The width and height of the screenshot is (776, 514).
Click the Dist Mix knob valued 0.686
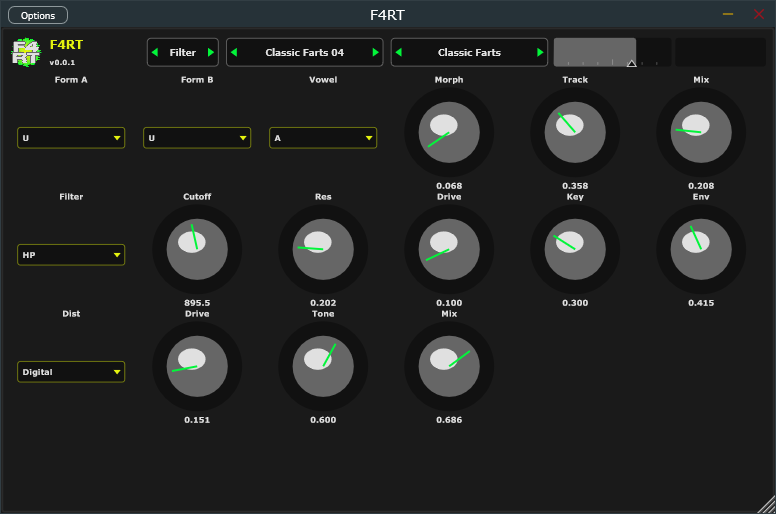click(449, 367)
